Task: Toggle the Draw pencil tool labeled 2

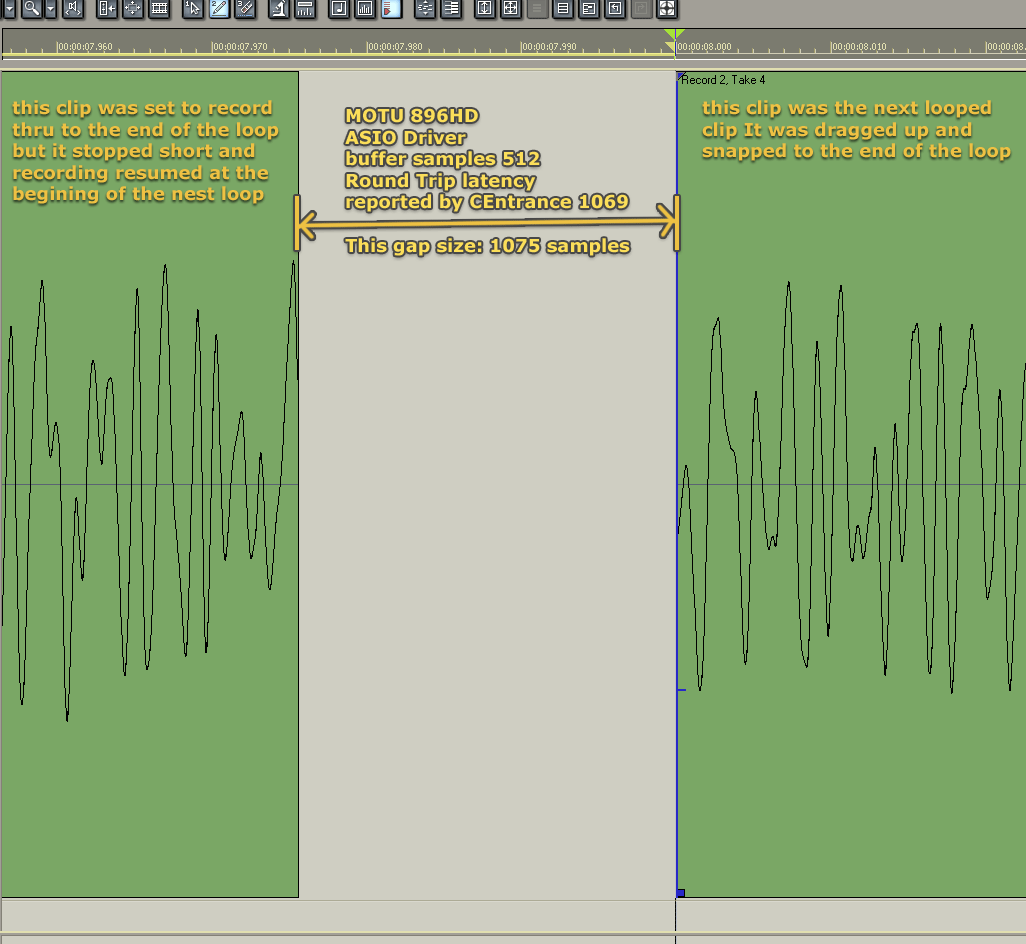Action: (x=218, y=9)
